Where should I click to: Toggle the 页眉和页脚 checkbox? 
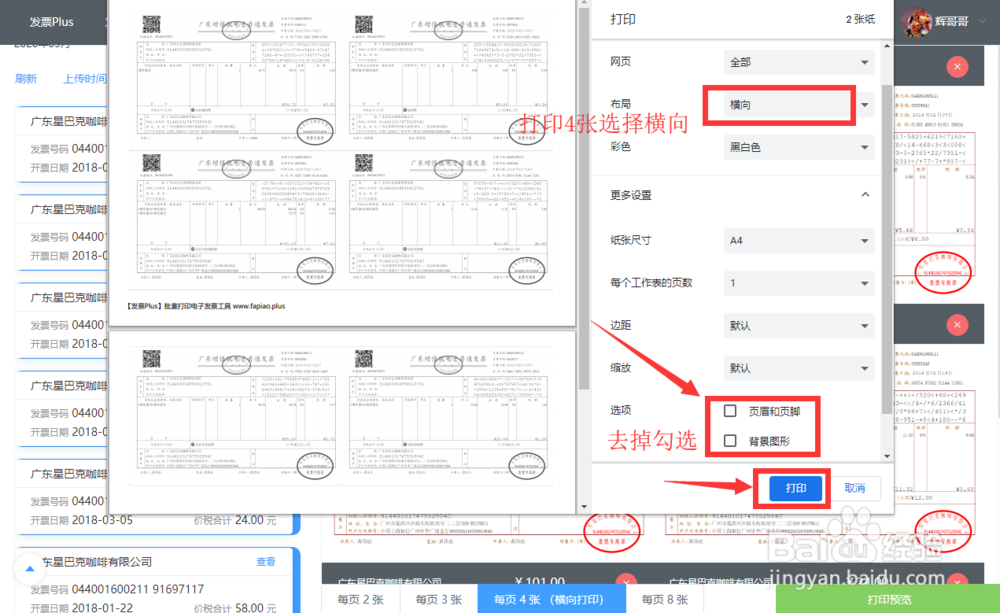tap(730, 411)
